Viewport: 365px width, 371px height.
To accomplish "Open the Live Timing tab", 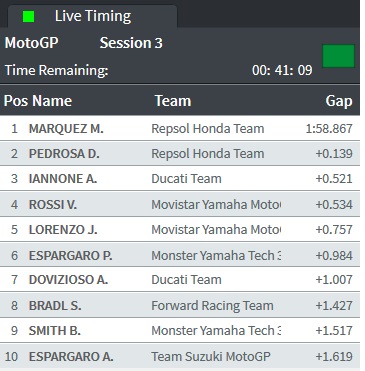I will click(92, 16).
